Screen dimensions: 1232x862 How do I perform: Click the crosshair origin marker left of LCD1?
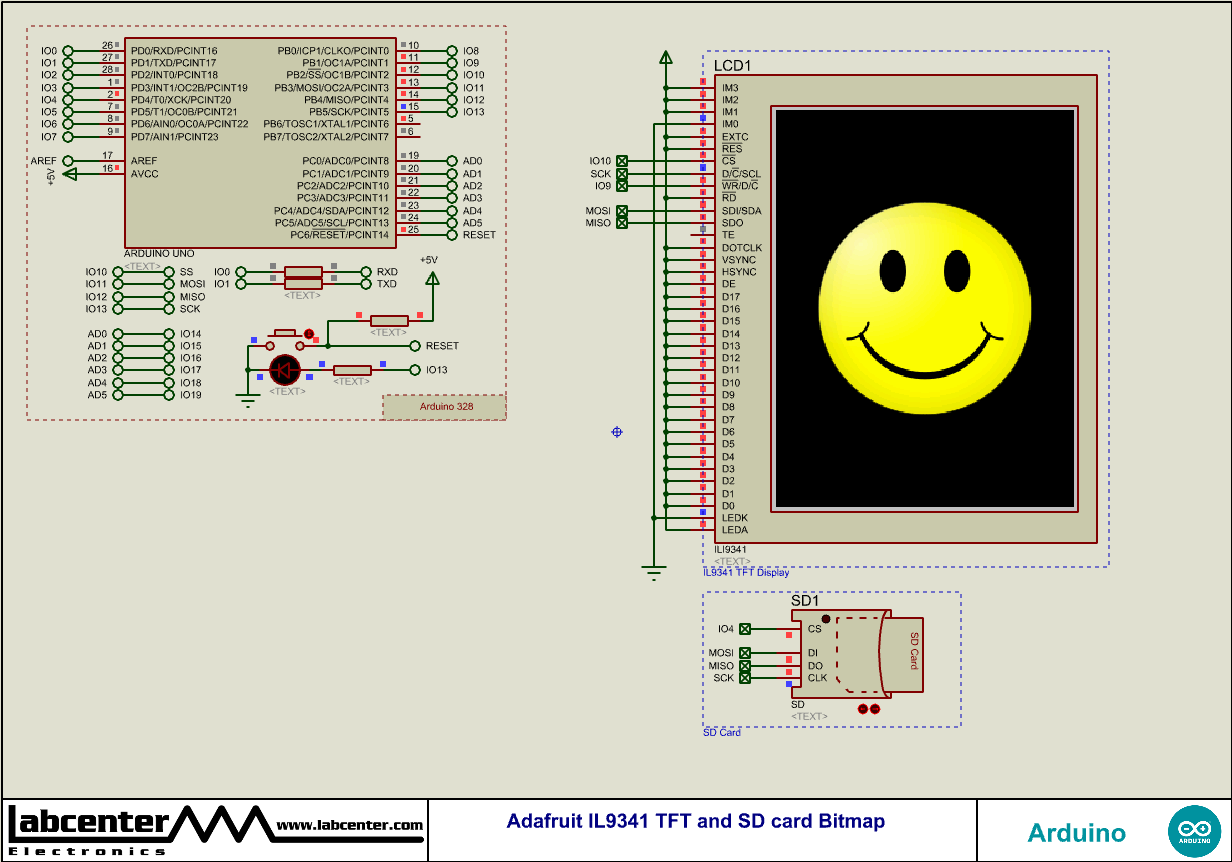point(616,431)
